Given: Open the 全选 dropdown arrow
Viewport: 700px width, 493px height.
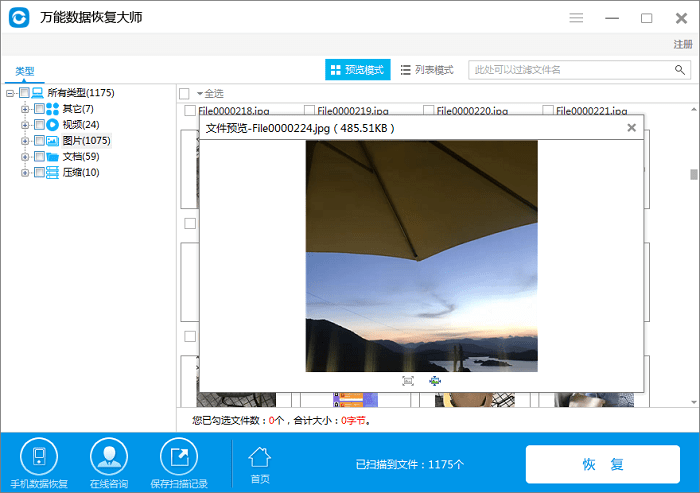Looking at the screenshot, I should pyautogui.click(x=200, y=94).
